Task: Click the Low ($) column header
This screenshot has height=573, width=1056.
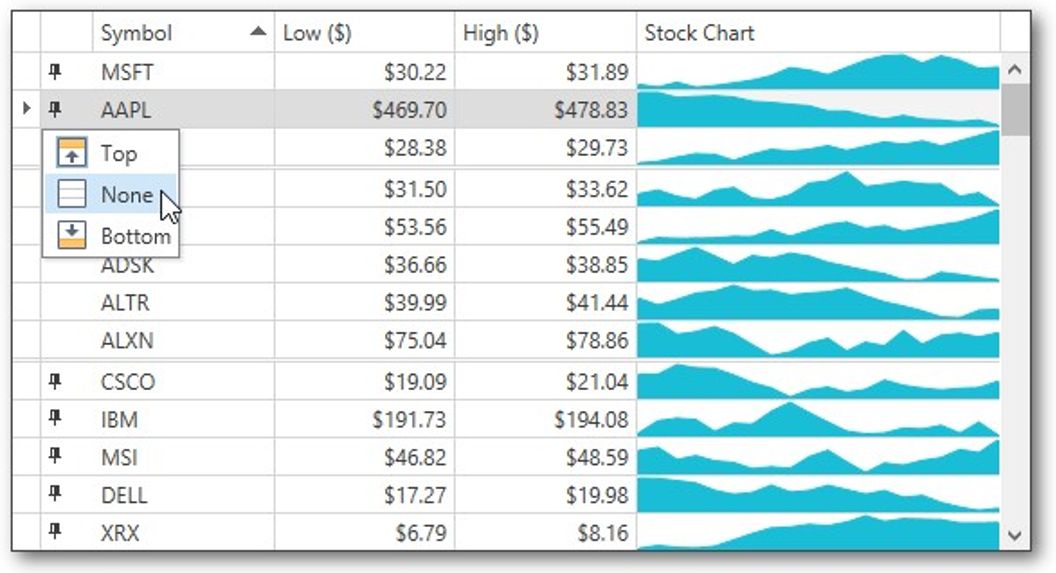Action: [x=317, y=33]
